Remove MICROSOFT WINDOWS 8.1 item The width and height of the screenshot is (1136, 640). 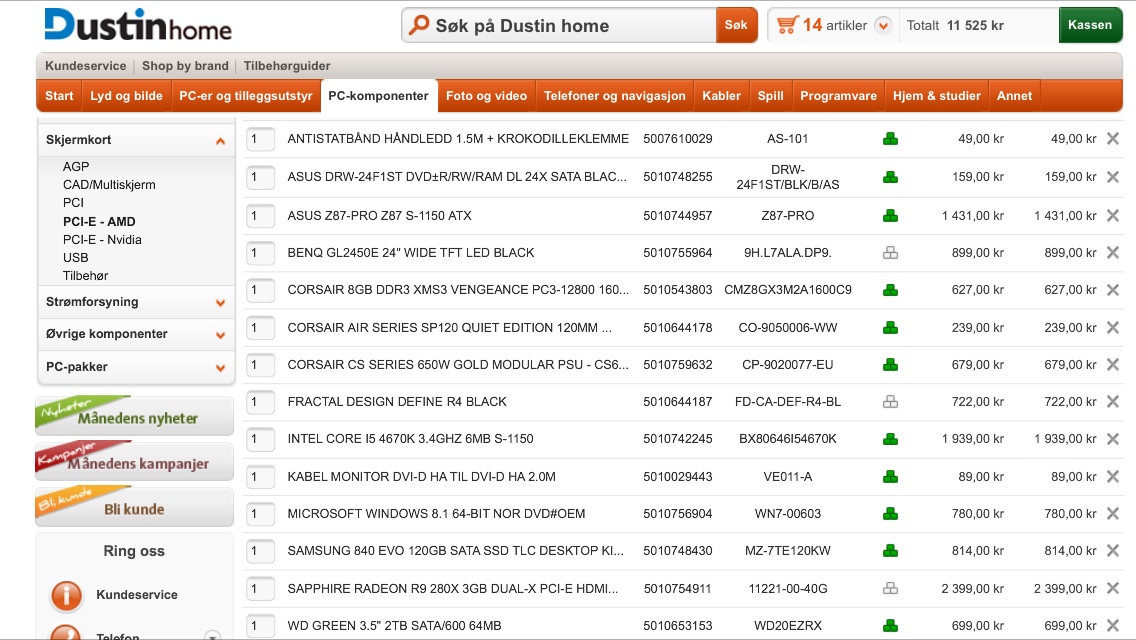pos(1113,513)
